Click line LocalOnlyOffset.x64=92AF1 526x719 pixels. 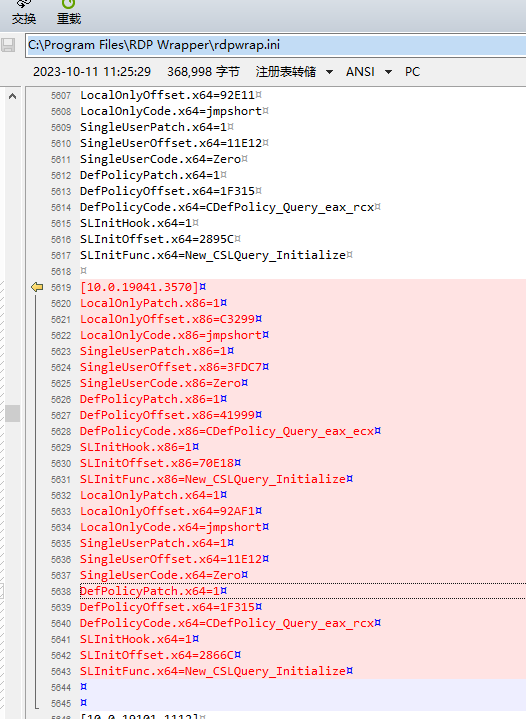(x=167, y=511)
